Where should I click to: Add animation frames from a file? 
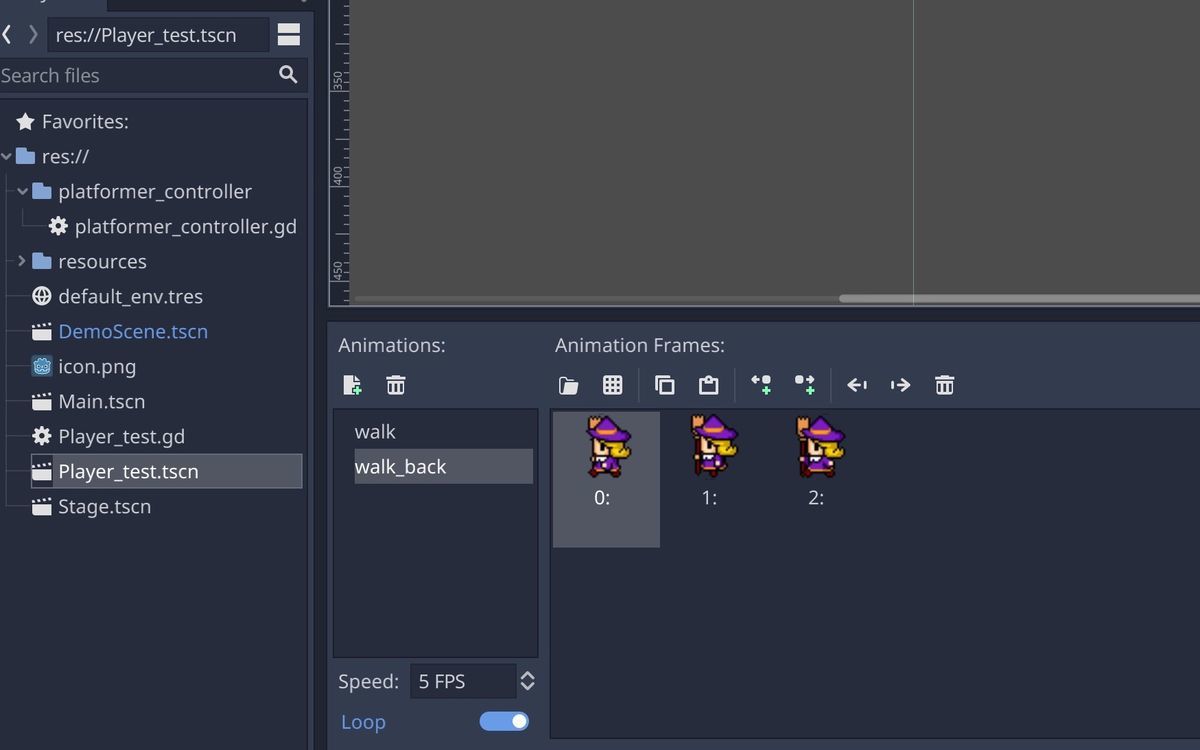tap(568, 385)
